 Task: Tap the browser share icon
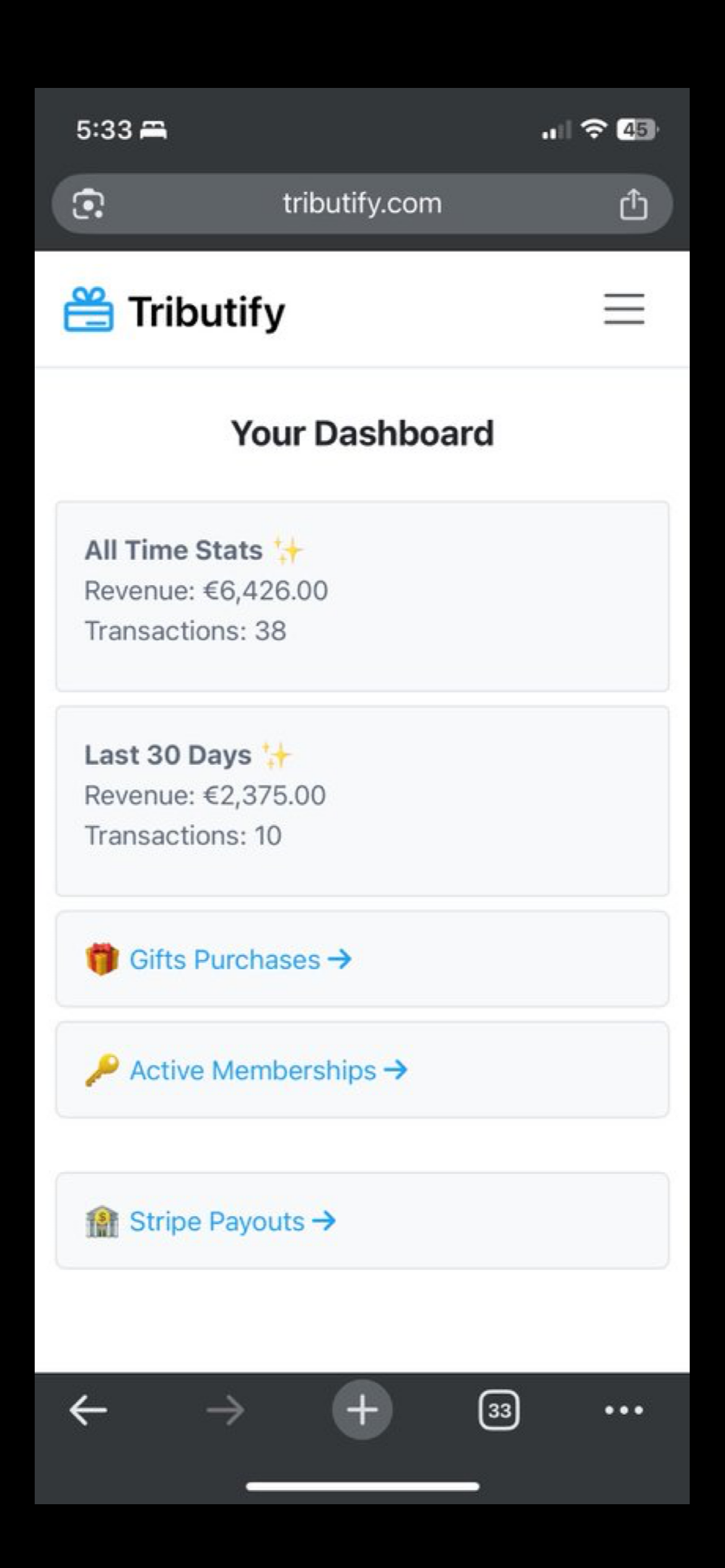(x=633, y=204)
